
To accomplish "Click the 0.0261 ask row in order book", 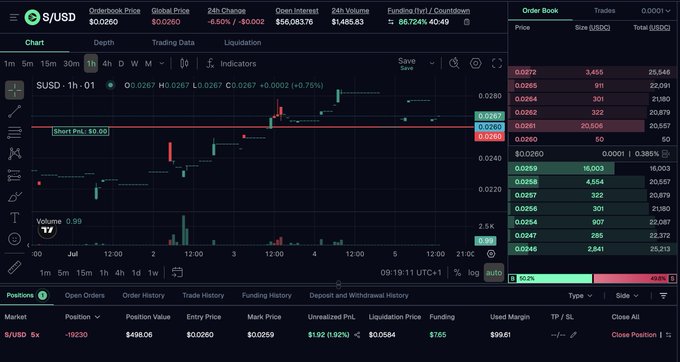I will pos(592,126).
